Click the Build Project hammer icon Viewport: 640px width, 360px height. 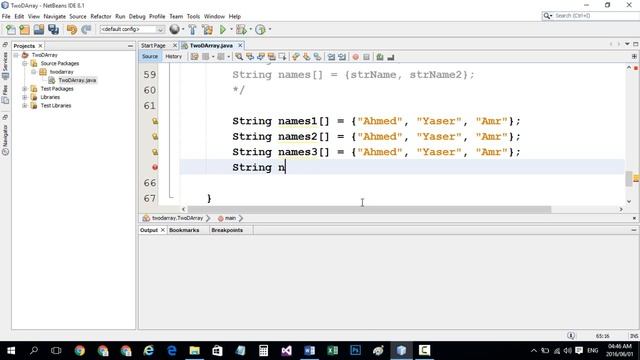coord(192,29)
